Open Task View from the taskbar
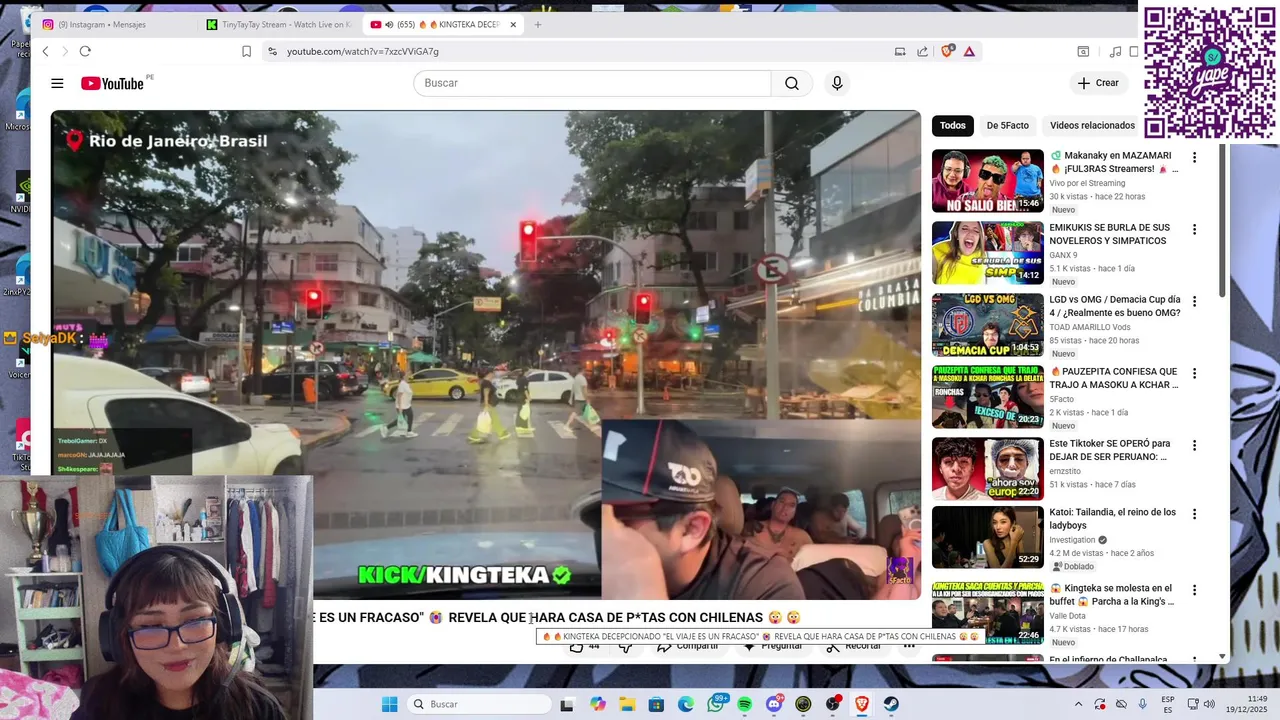The image size is (1280, 720). click(567, 704)
